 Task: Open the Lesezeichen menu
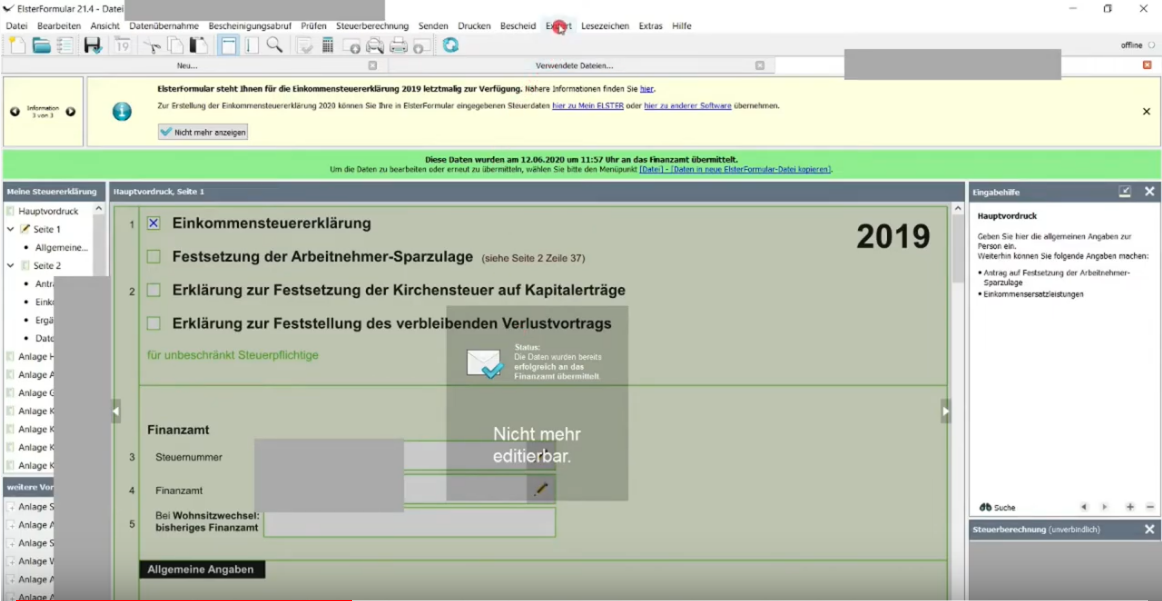[x=605, y=26]
